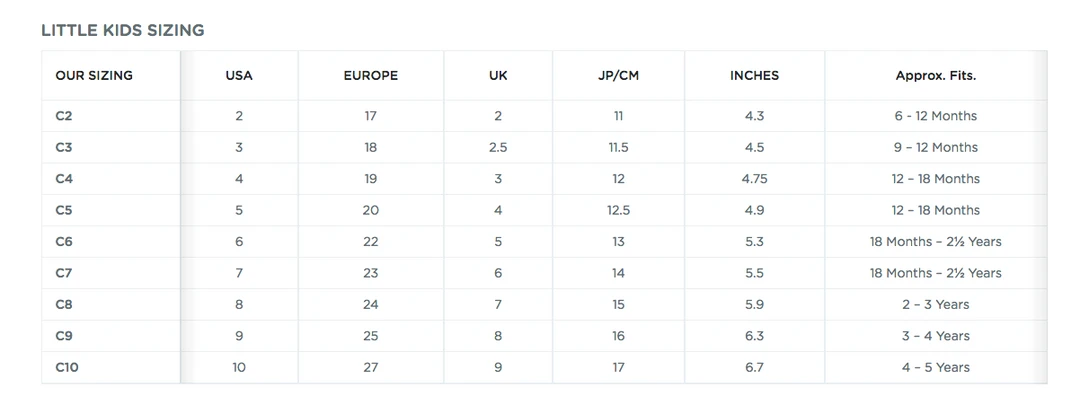
Task: Click the 6 - 12 Months cell
Action: coord(935,116)
